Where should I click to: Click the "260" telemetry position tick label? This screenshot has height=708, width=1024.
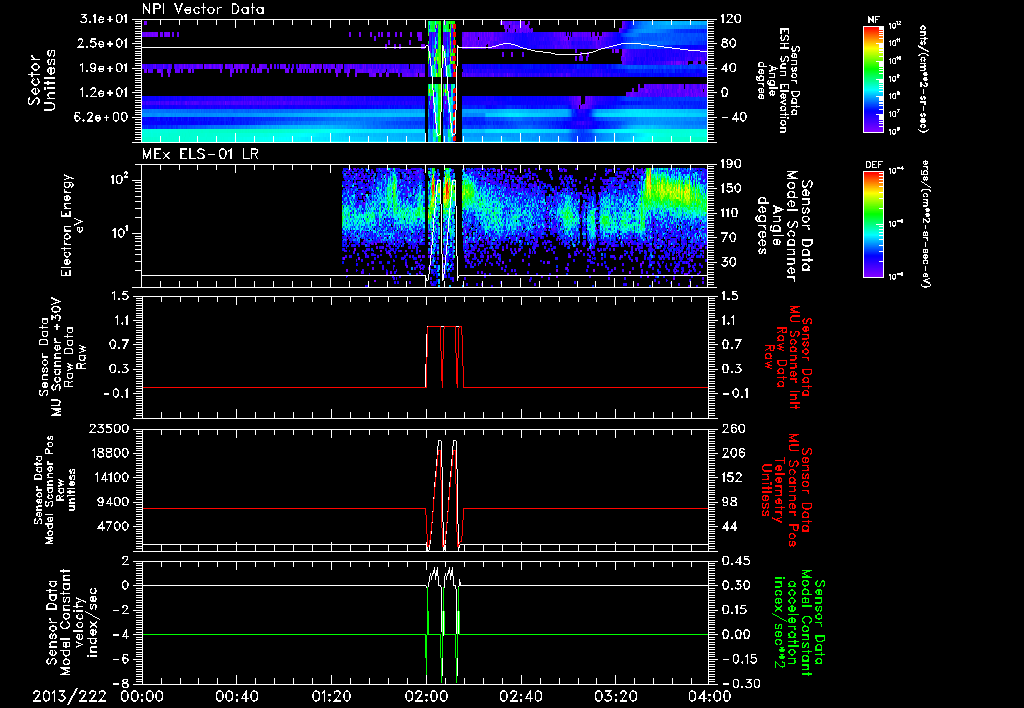[x=731, y=429]
